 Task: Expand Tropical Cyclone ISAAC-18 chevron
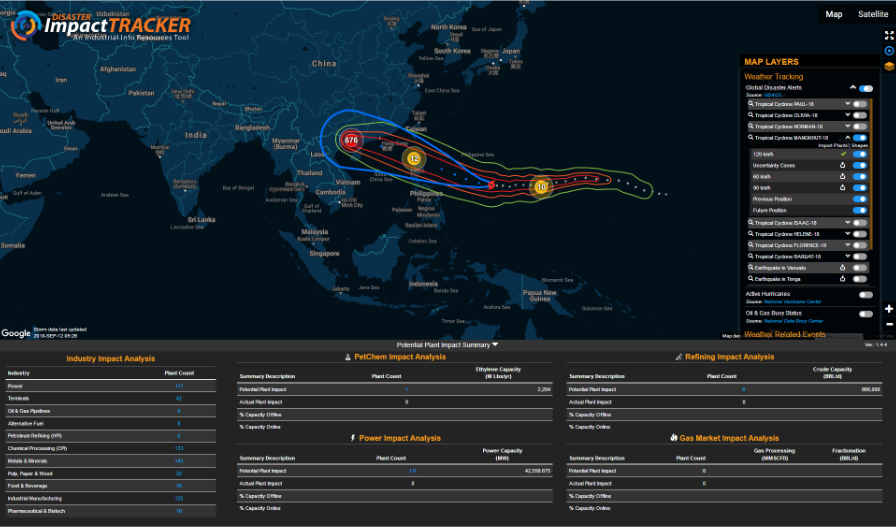tap(847, 222)
